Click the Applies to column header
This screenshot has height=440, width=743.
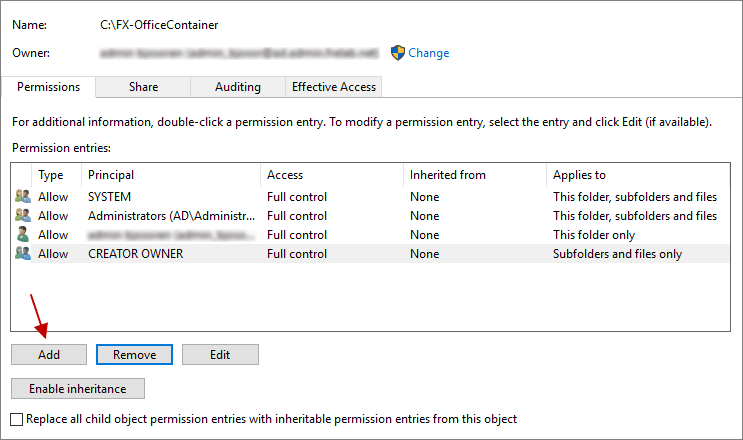pyautogui.click(x=636, y=175)
